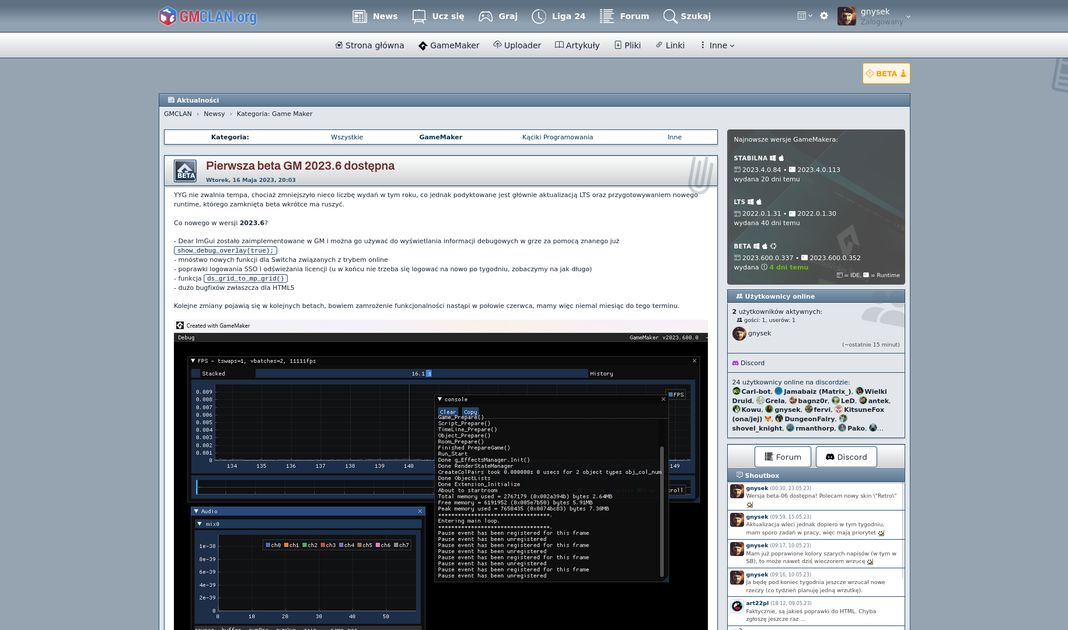Screen dimensions: 1068x630
Task: Click the BETA category icon beside the post title
Action: pos(185,170)
